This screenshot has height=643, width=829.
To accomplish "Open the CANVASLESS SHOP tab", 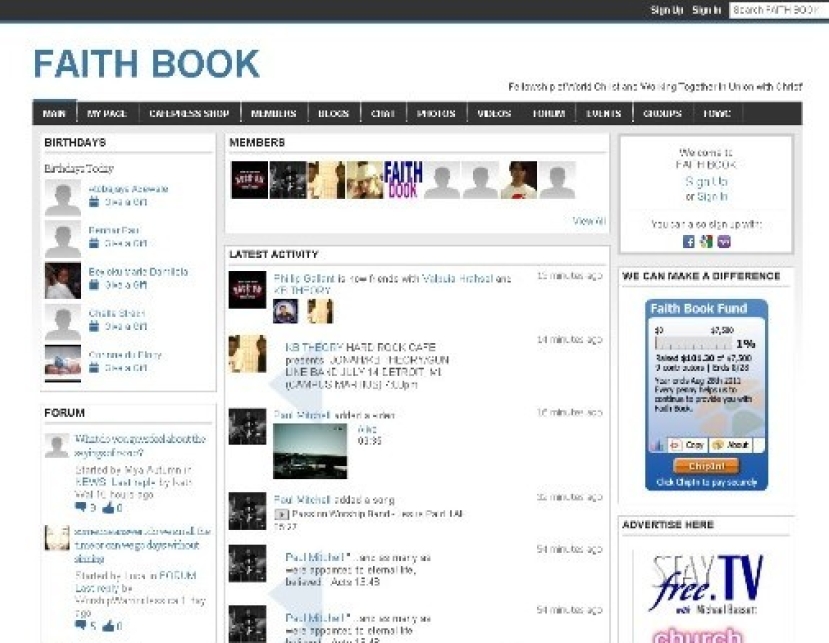I will (190, 113).
